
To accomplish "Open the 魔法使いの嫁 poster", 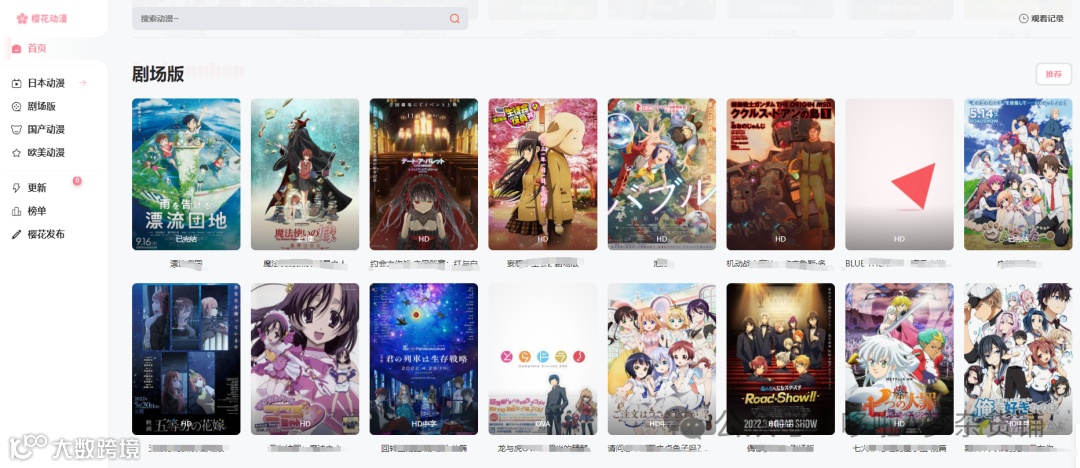I will click(x=305, y=174).
